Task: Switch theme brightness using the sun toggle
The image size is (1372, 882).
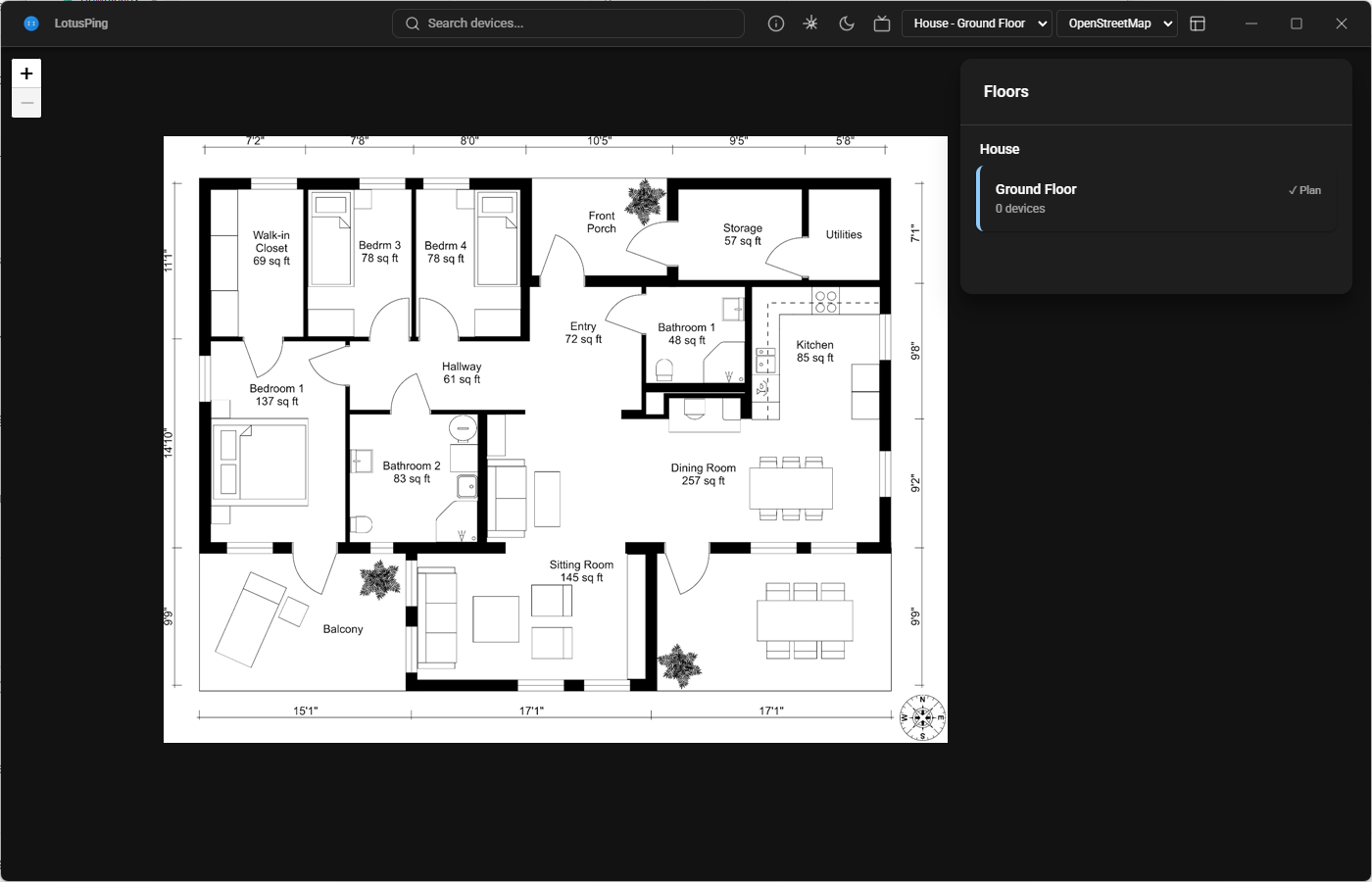Action: (x=810, y=23)
